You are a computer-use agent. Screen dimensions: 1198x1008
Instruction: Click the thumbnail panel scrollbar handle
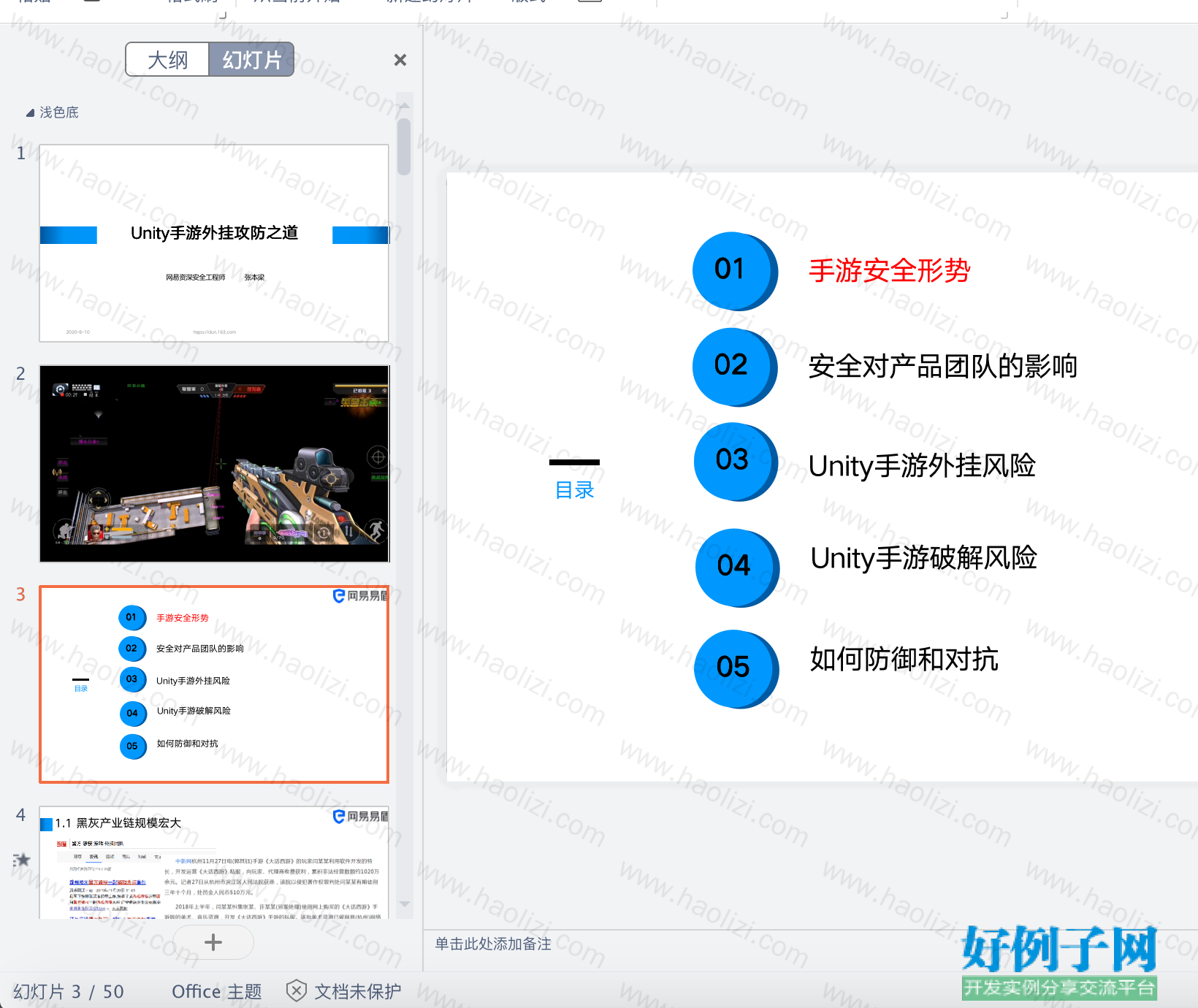point(404,147)
